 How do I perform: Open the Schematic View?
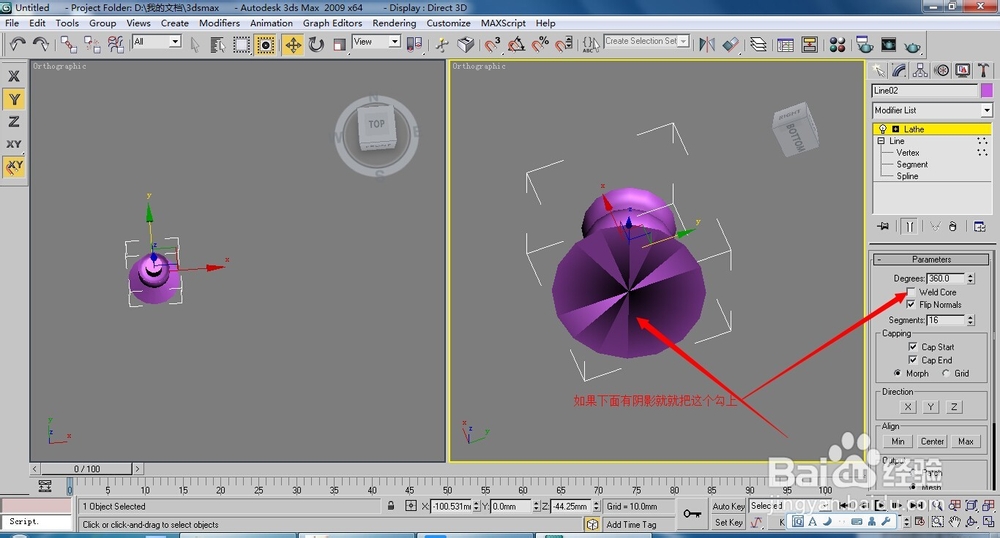pyautogui.click(x=810, y=45)
